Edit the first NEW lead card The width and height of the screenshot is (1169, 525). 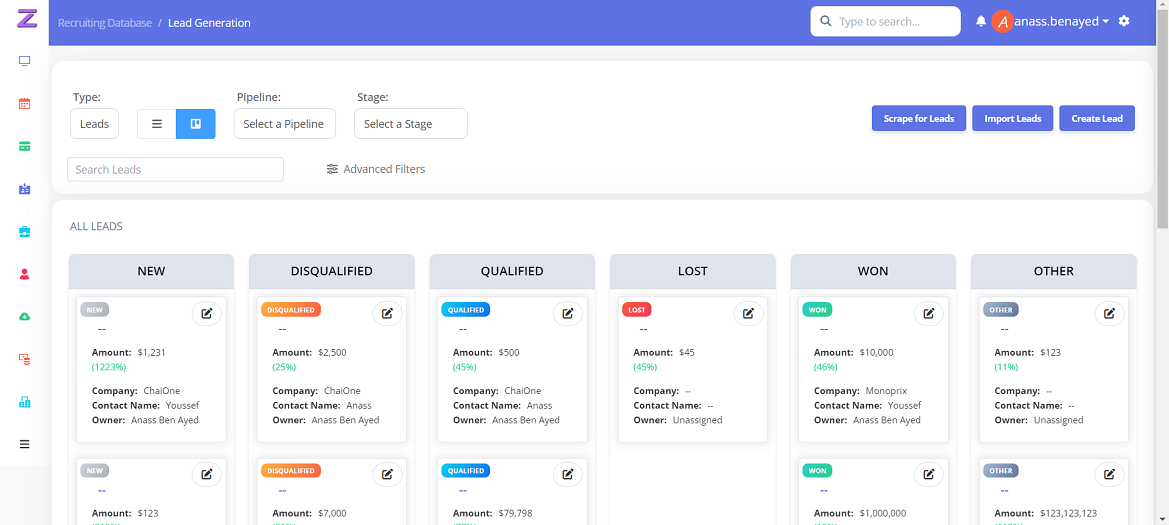point(206,313)
